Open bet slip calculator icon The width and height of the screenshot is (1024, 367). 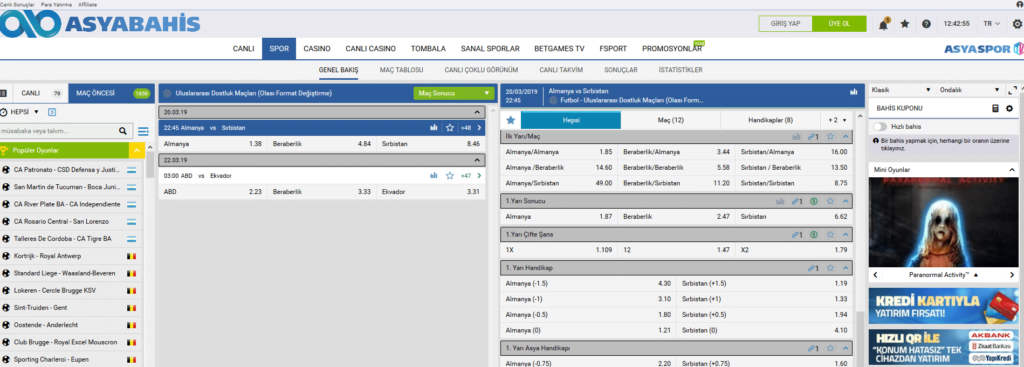[x=995, y=108]
